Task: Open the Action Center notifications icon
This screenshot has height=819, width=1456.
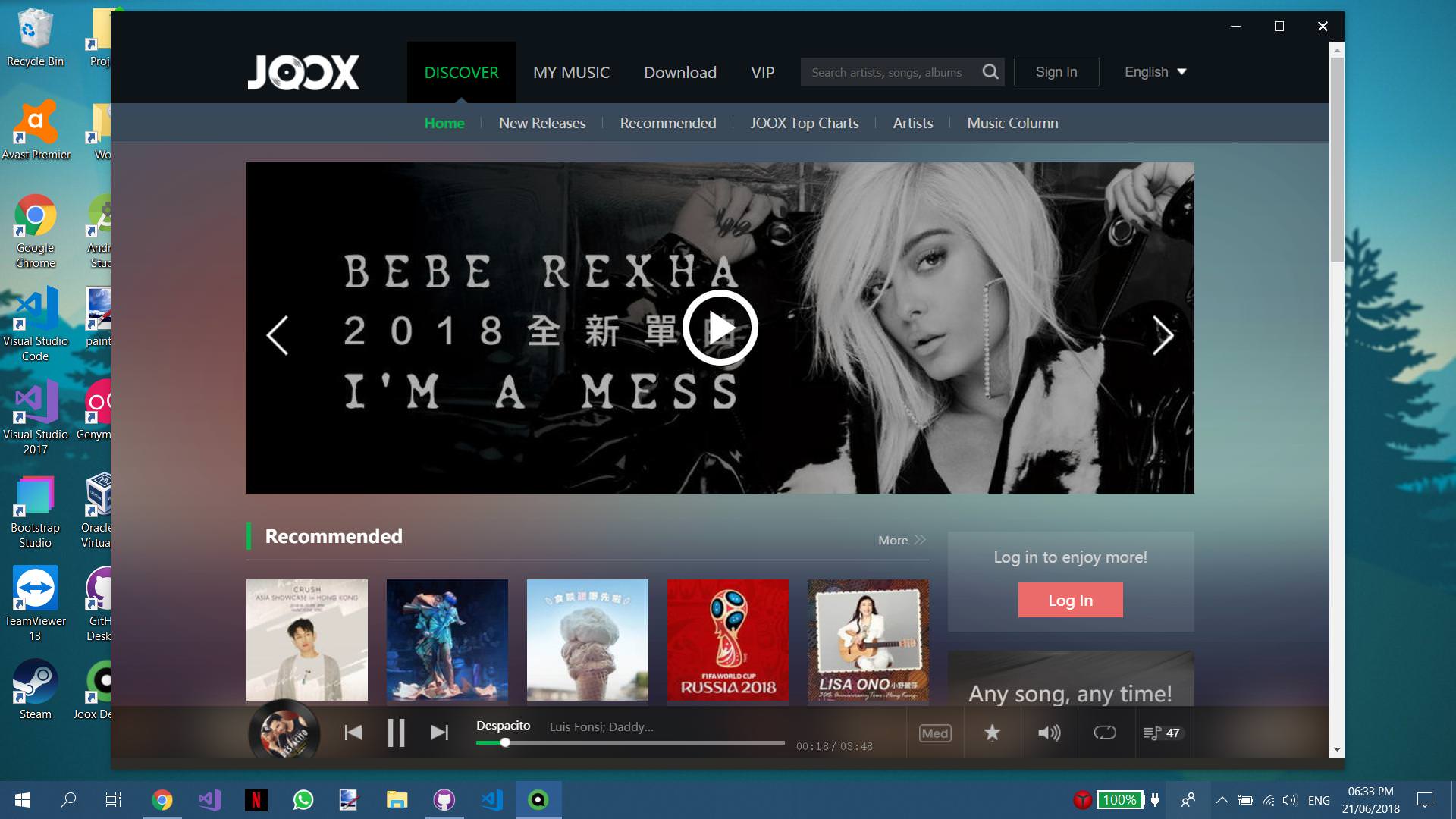Action: pyautogui.click(x=1425, y=800)
